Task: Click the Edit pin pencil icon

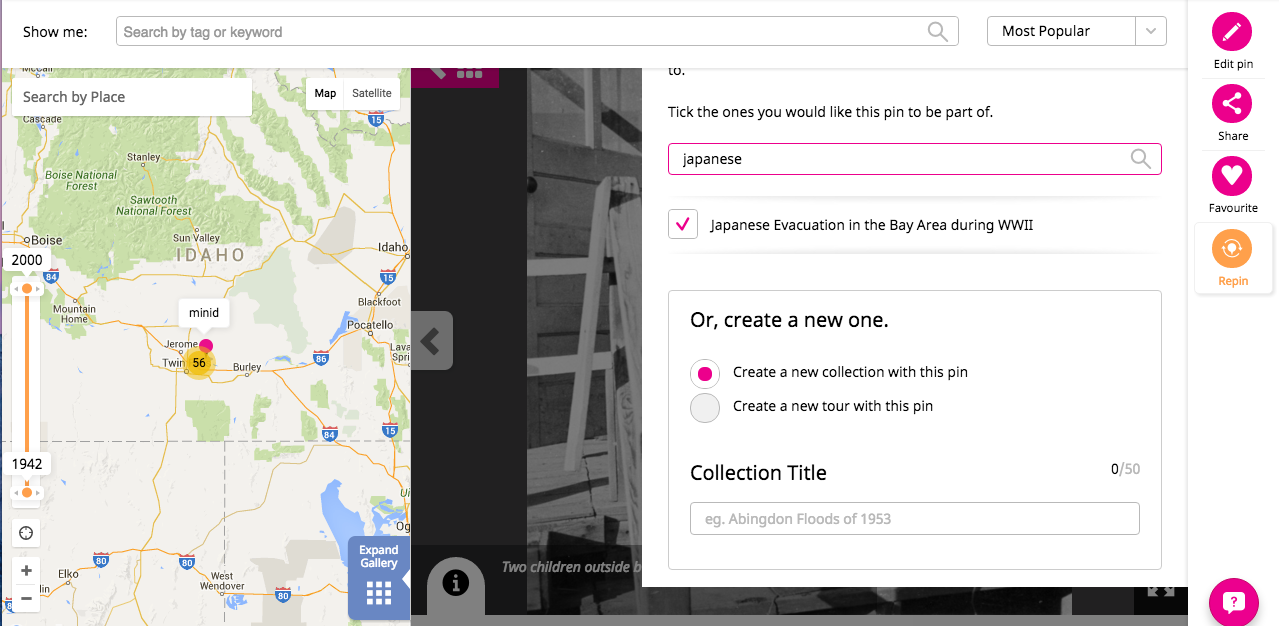Action: coord(1232,32)
